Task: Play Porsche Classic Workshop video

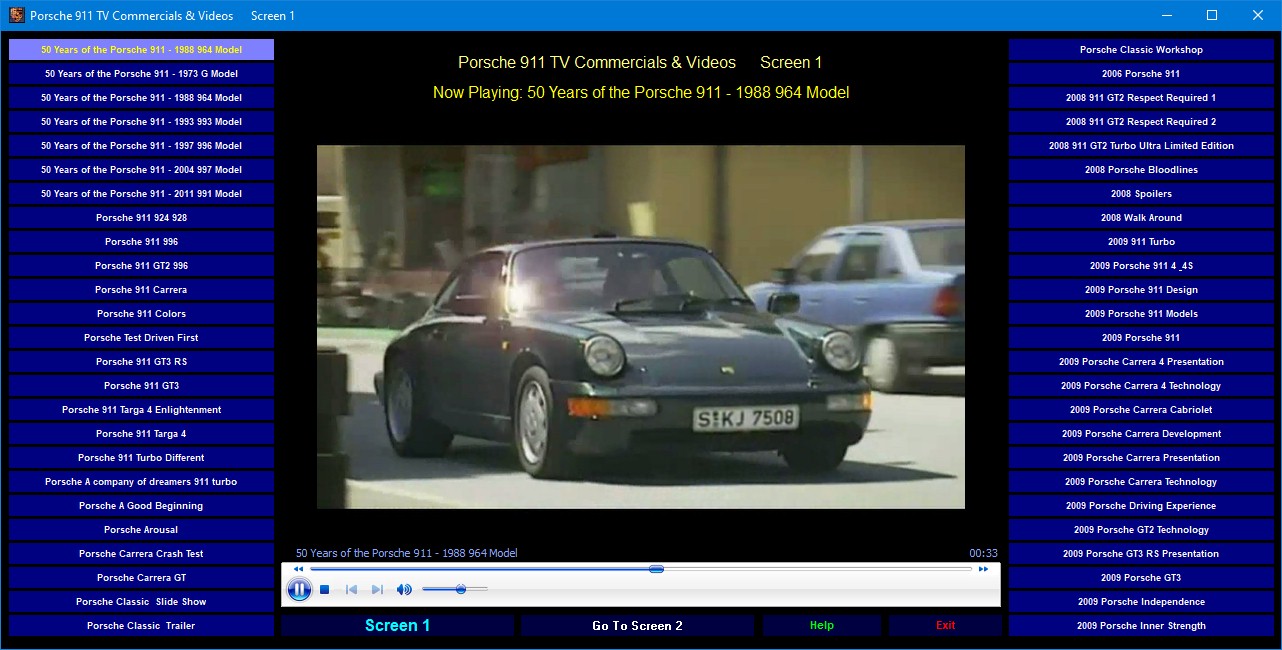Action: [x=1141, y=50]
